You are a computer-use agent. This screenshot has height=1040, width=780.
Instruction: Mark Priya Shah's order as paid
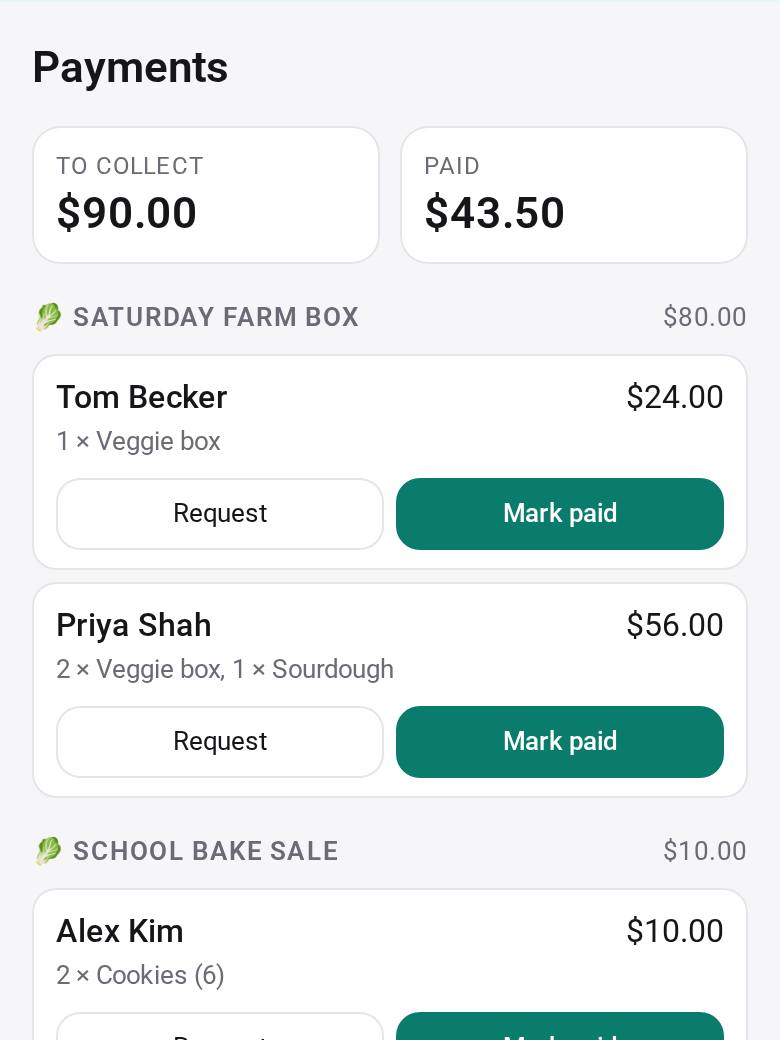pyautogui.click(x=560, y=742)
